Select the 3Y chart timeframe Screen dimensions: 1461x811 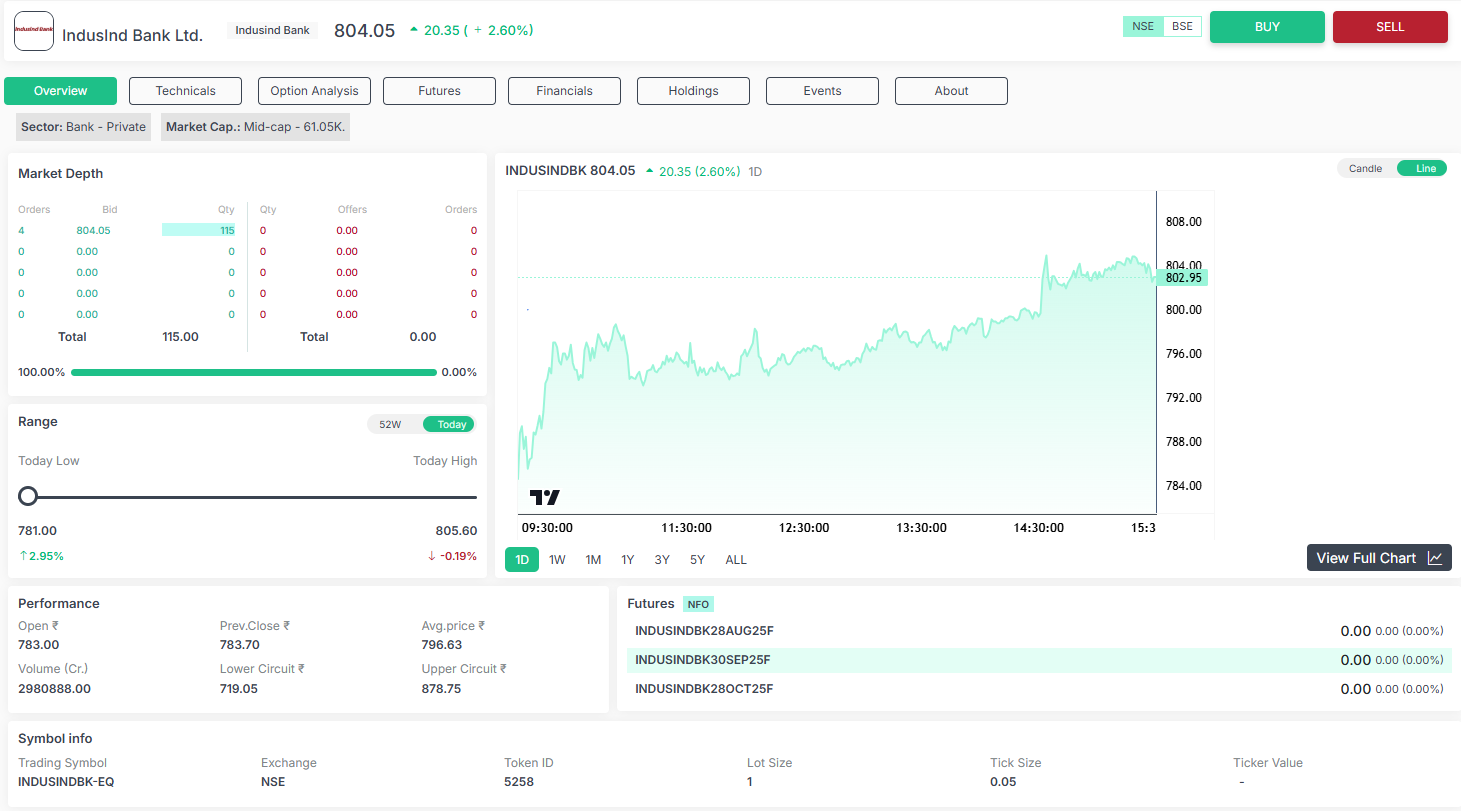(x=662, y=560)
